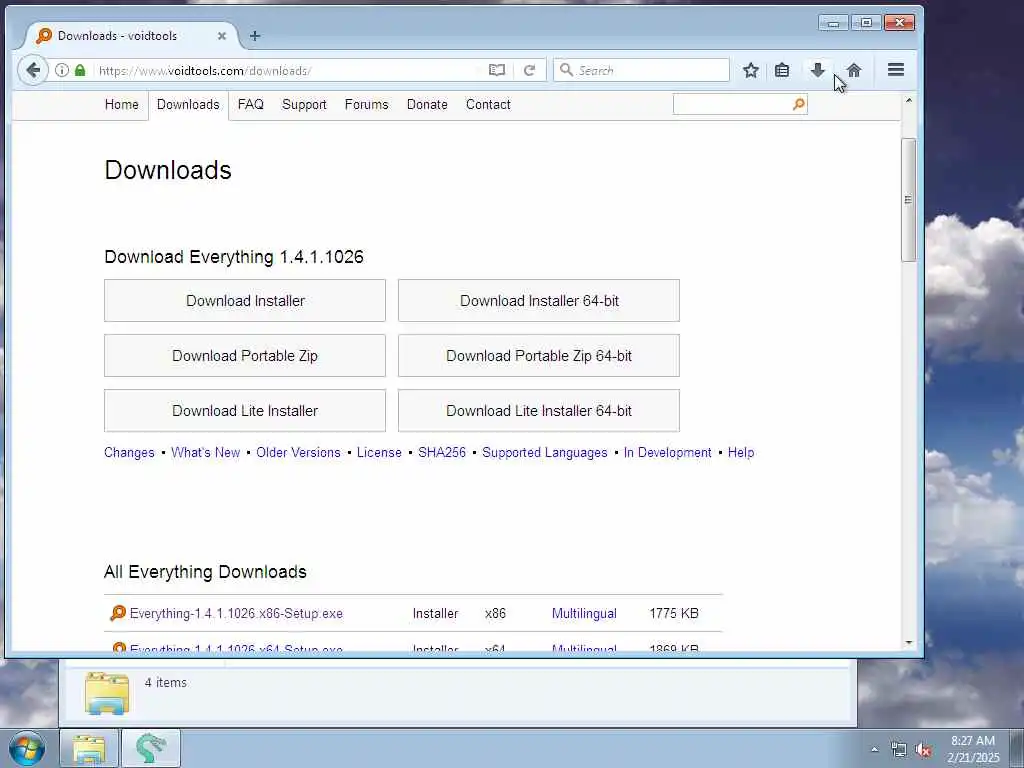
Task: Switch to the green dragon taskbar app
Action: [x=151, y=748]
